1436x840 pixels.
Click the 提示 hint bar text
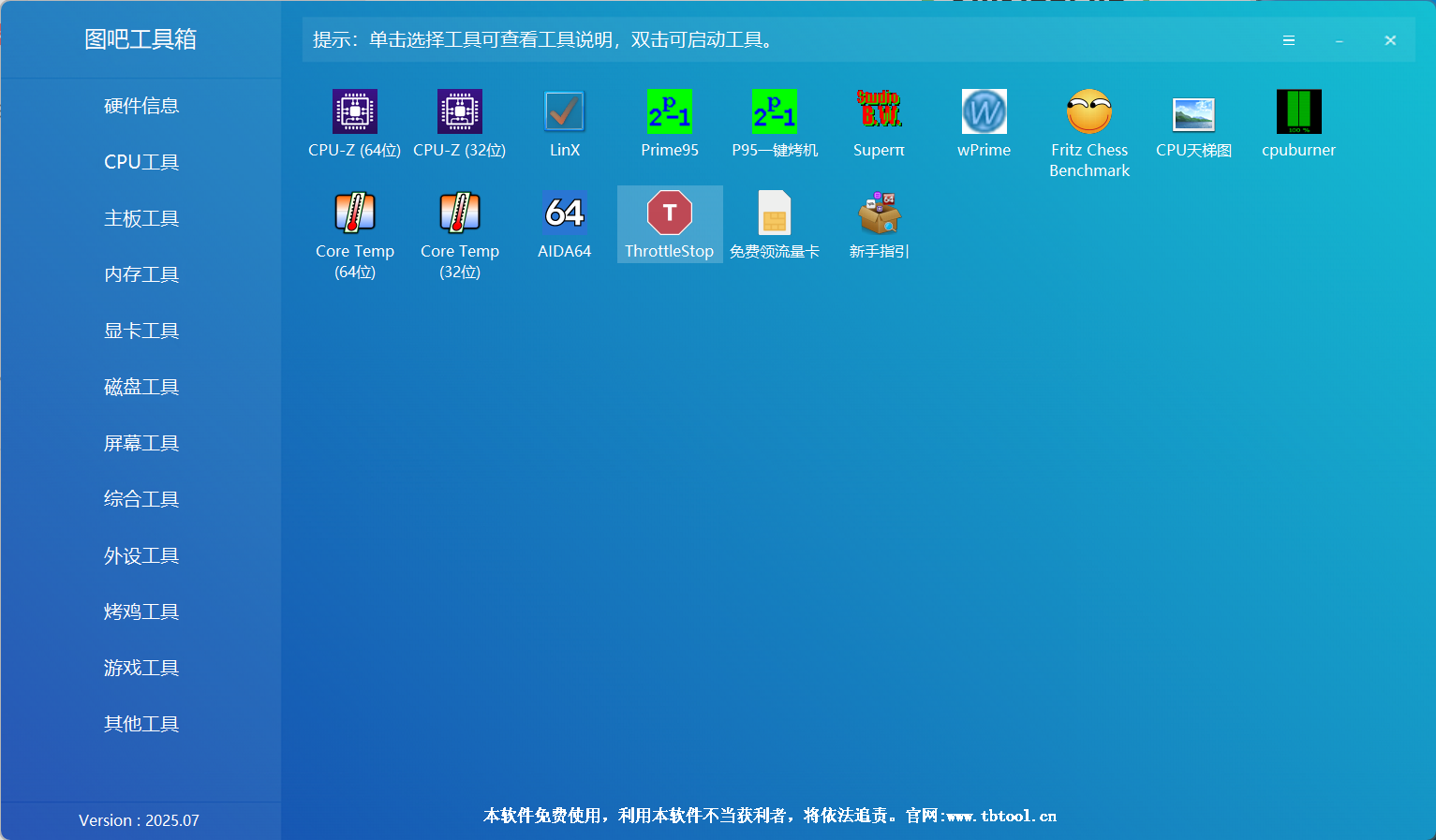(543, 40)
